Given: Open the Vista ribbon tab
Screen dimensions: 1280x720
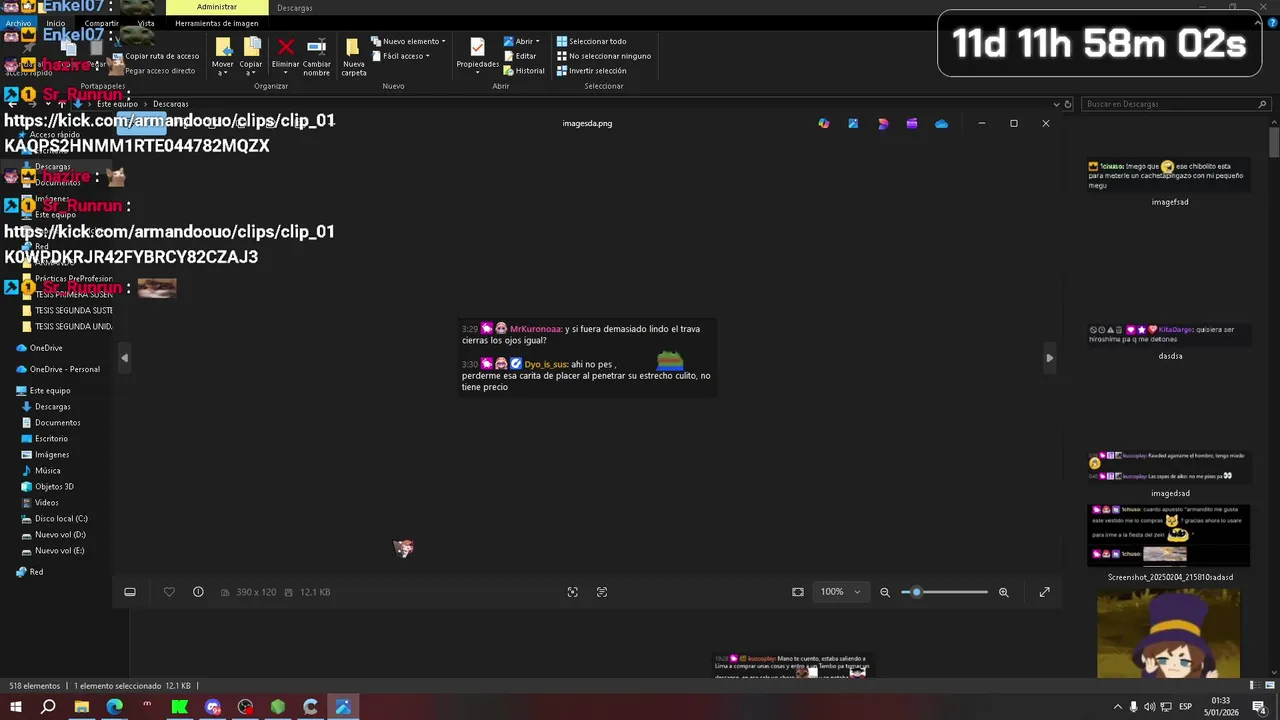Looking at the screenshot, I should click(x=146, y=23).
